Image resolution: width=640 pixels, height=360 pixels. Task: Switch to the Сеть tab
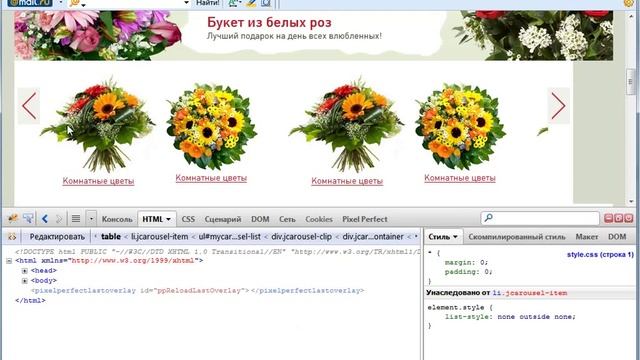coord(287,219)
